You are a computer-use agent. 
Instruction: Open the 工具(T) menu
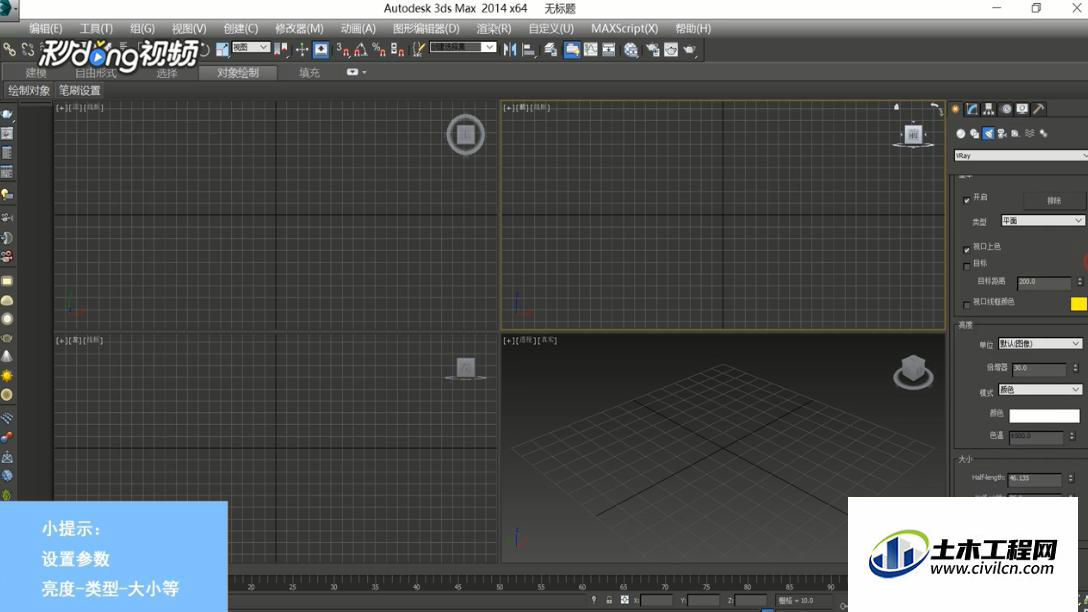(96, 28)
